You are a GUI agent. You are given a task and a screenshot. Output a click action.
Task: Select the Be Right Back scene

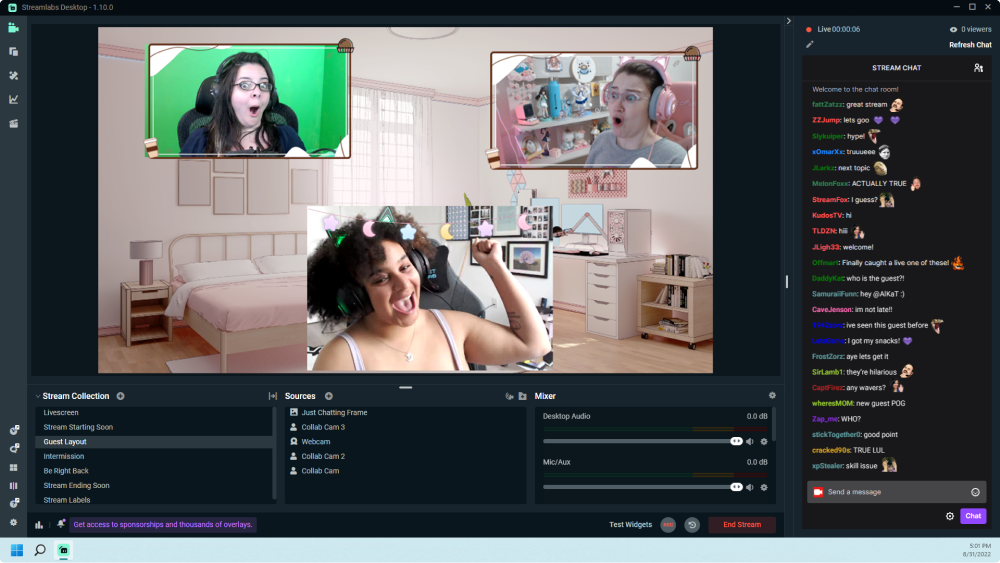(154, 471)
